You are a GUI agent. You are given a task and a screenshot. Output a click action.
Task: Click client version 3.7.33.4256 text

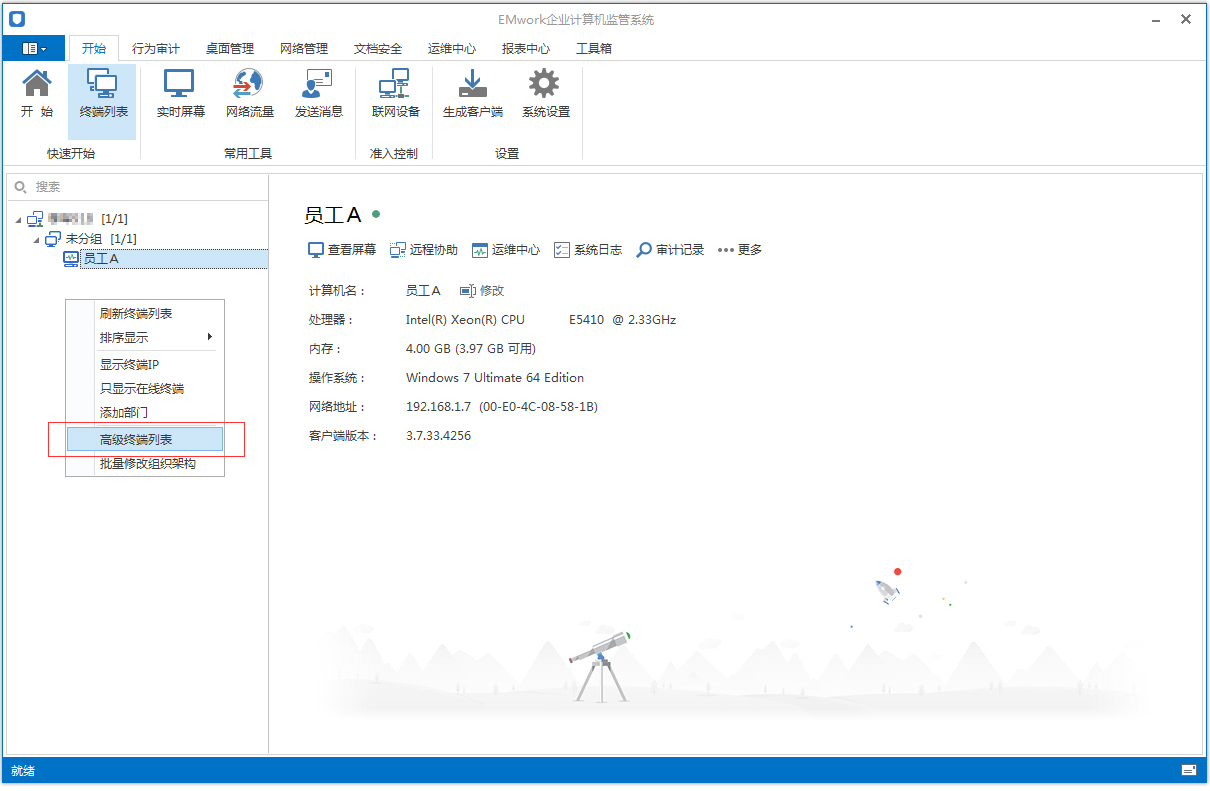(438, 436)
